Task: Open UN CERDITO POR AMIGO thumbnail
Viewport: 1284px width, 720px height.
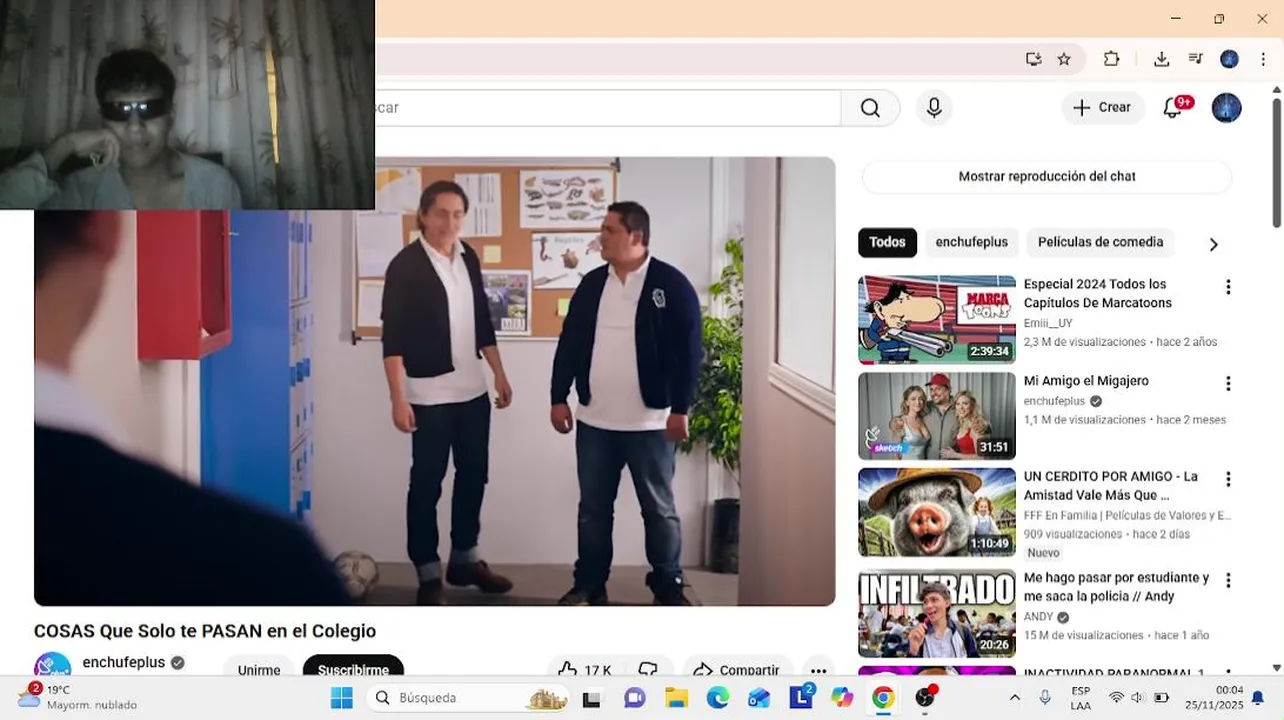Action: pos(937,512)
